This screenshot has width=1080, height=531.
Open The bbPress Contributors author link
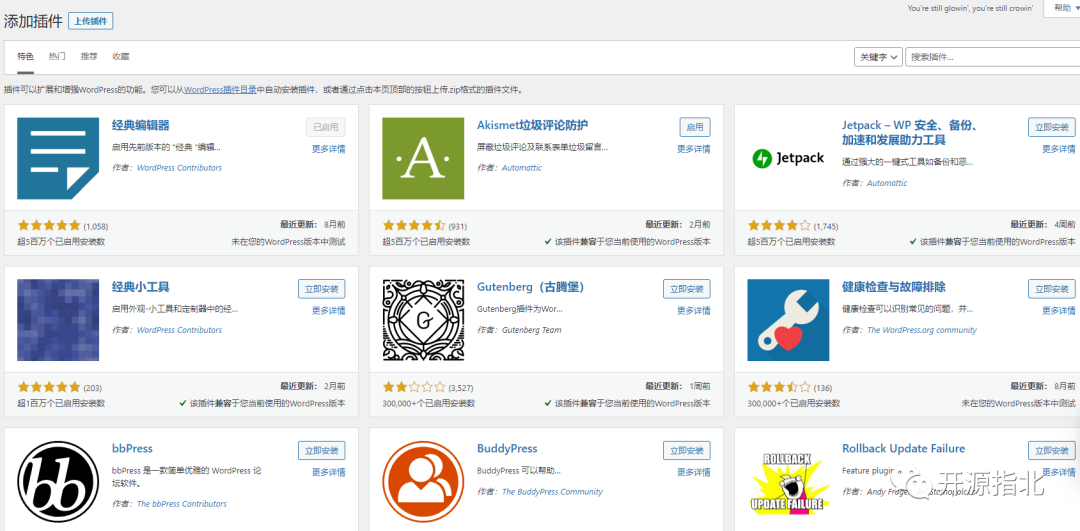pos(182,503)
